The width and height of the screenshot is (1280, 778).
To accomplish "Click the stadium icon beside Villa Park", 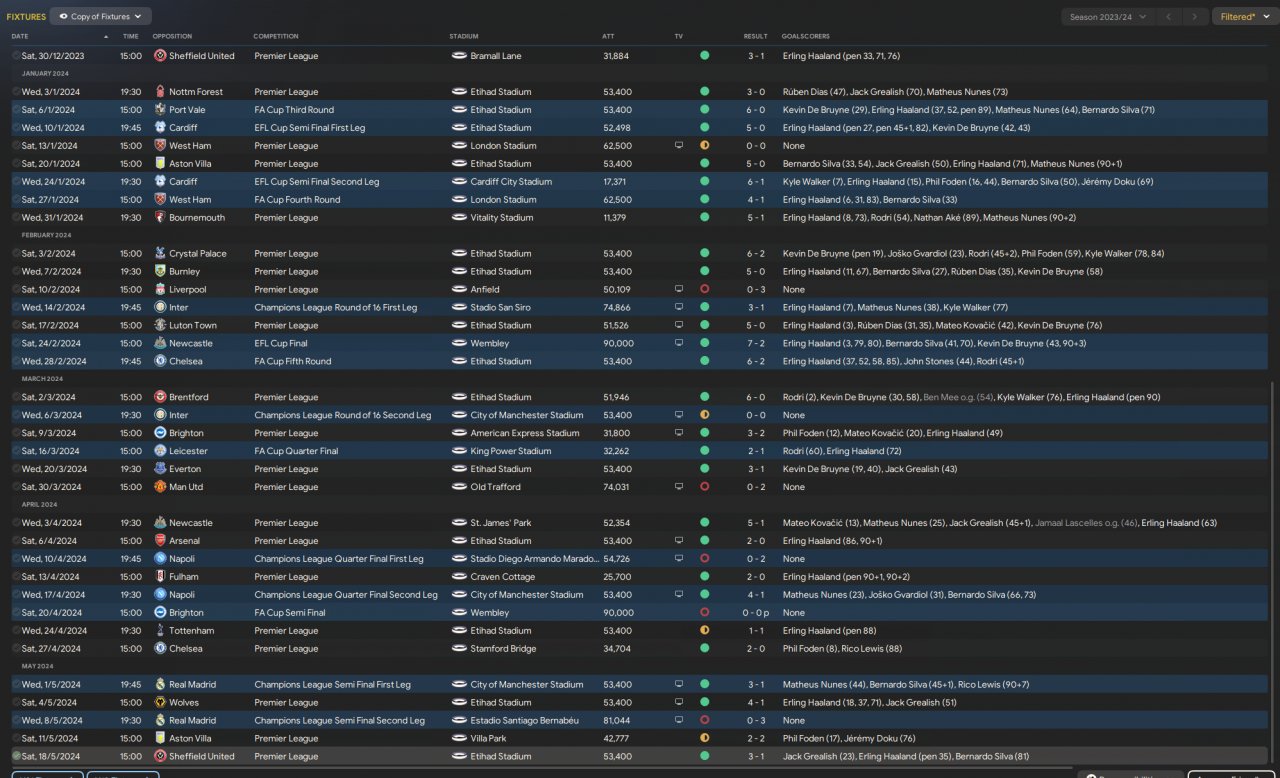I will (x=459, y=739).
